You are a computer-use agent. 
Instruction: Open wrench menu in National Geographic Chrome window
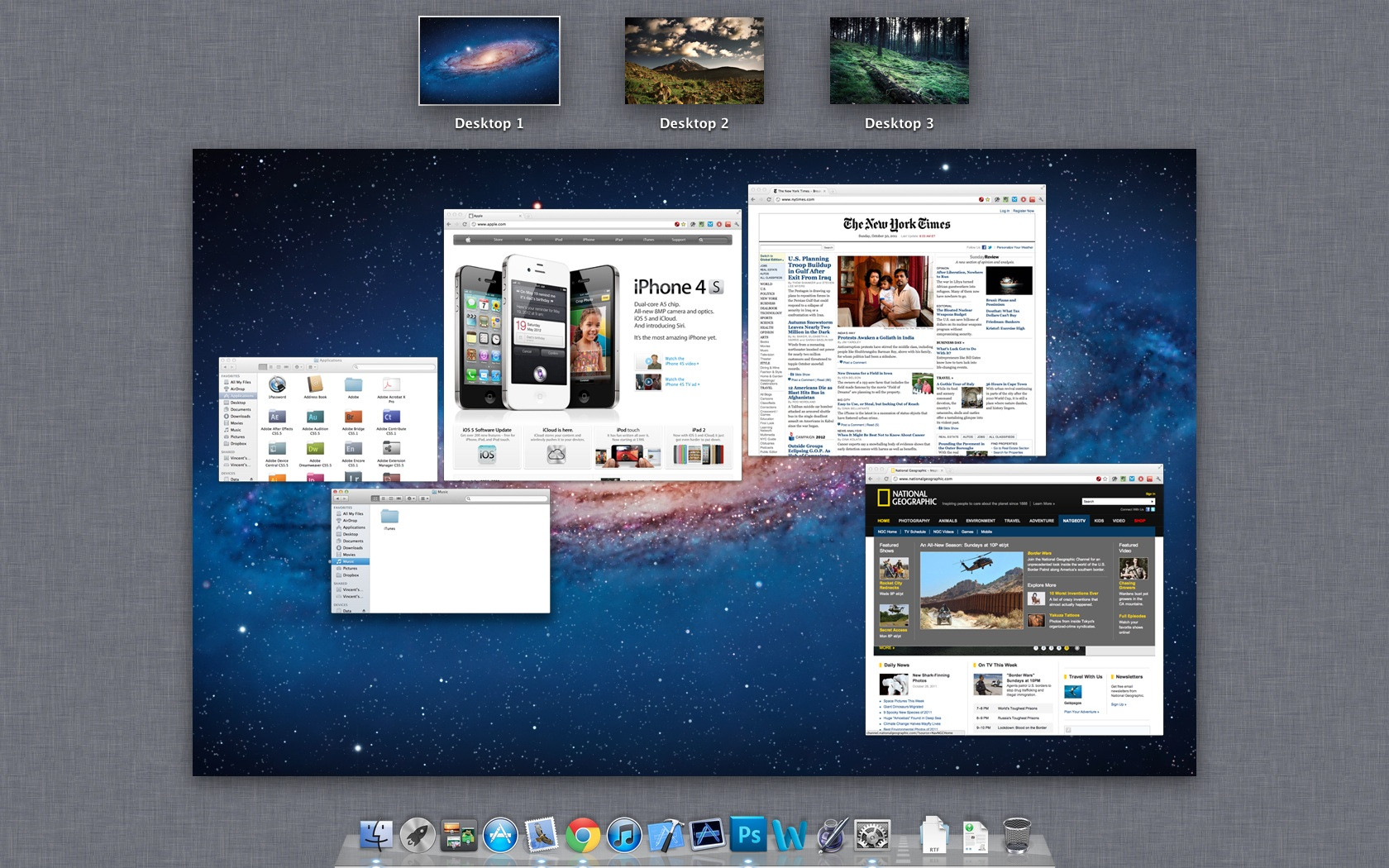(1158, 479)
